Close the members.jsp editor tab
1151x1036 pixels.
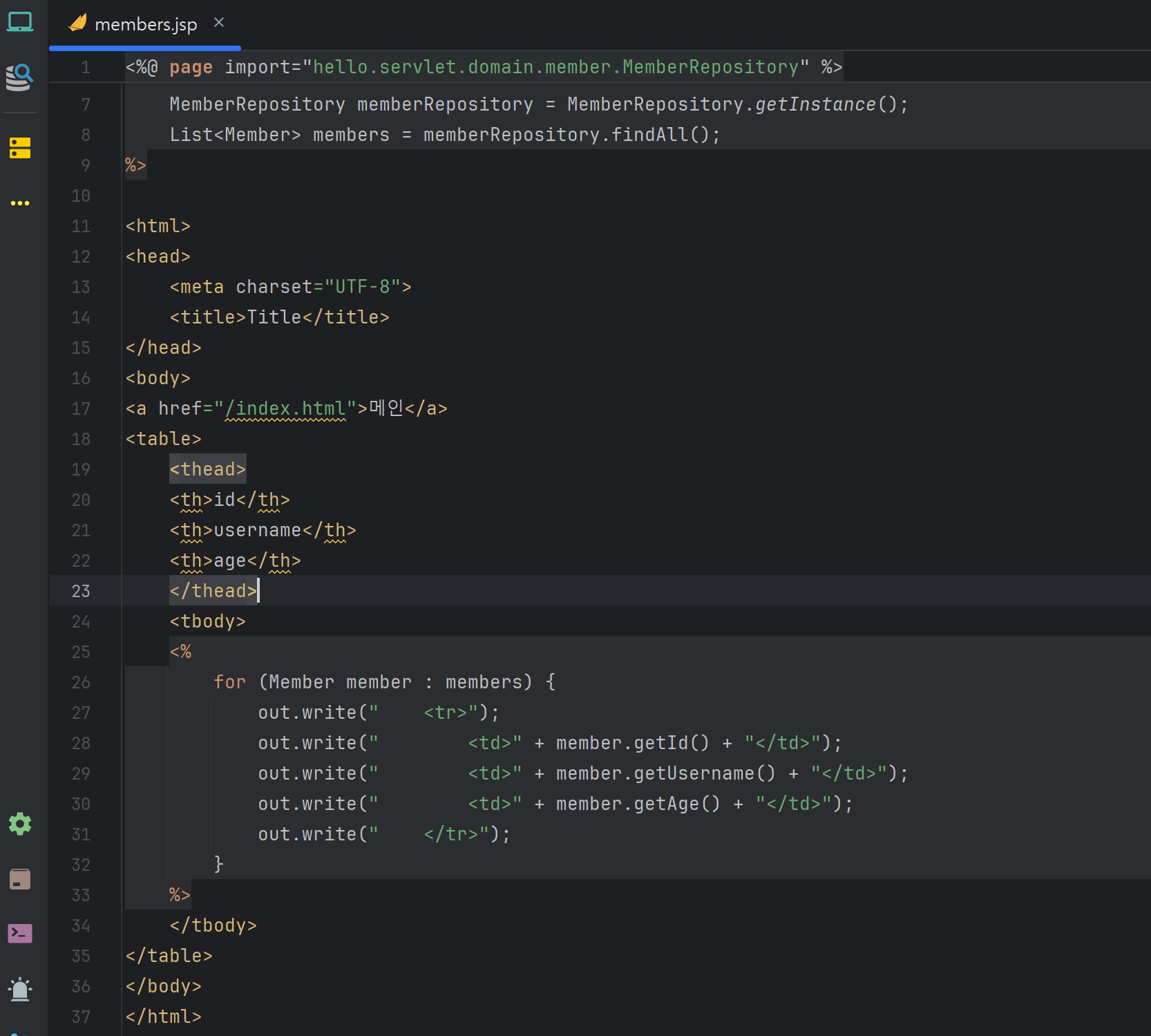[x=219, y=23]
